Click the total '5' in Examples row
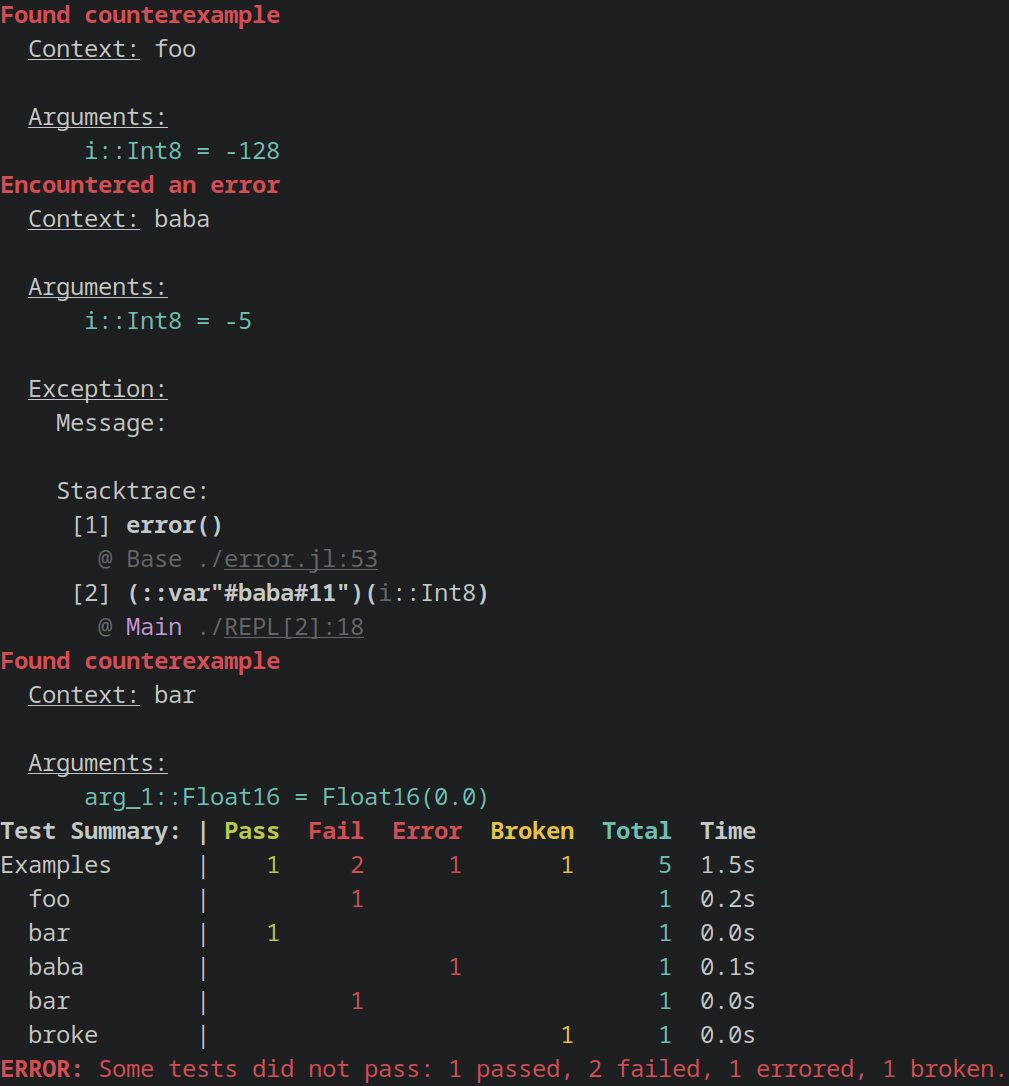 (665, 864)
